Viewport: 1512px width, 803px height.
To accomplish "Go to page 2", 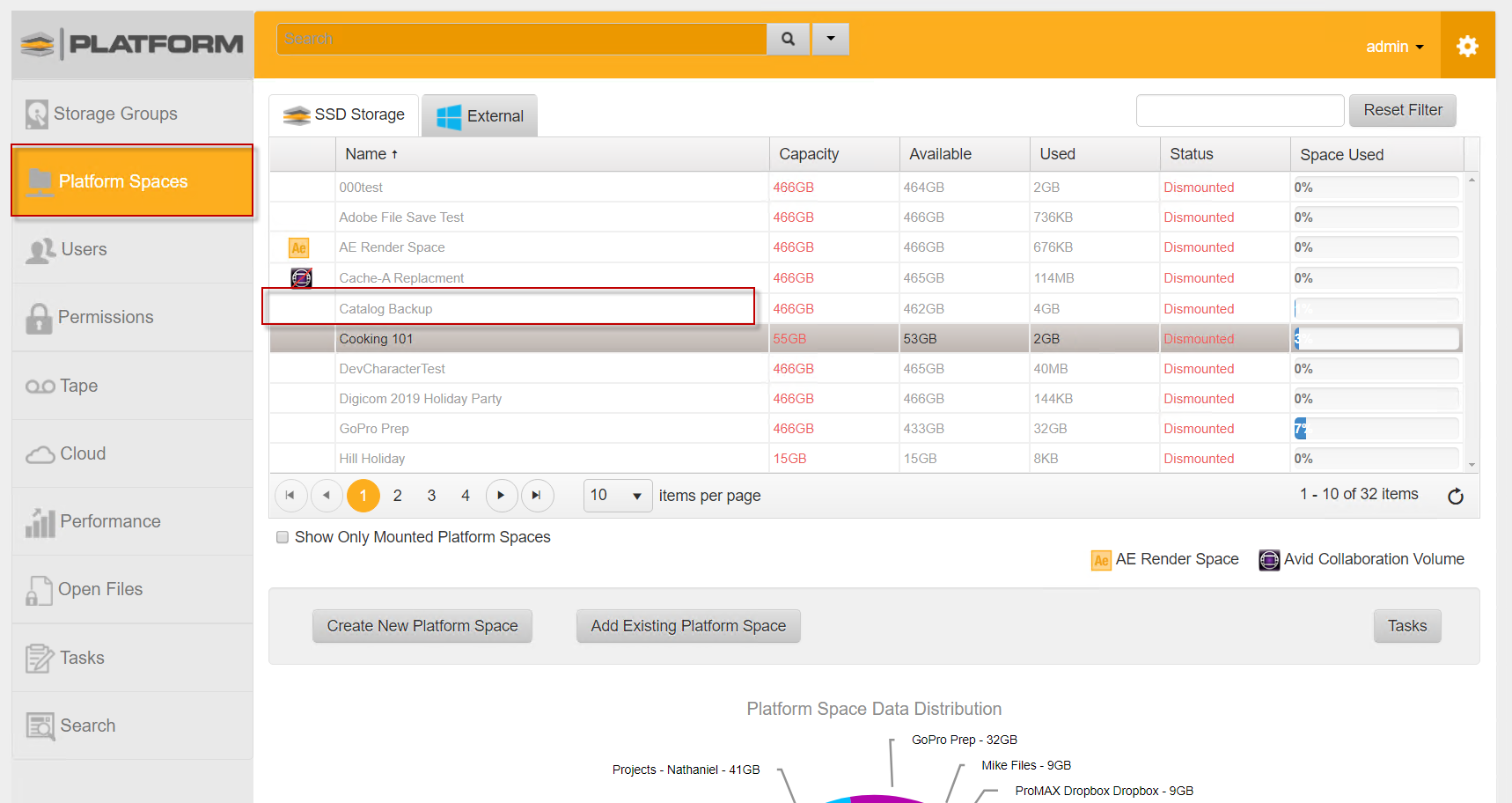I will (398, 496).
